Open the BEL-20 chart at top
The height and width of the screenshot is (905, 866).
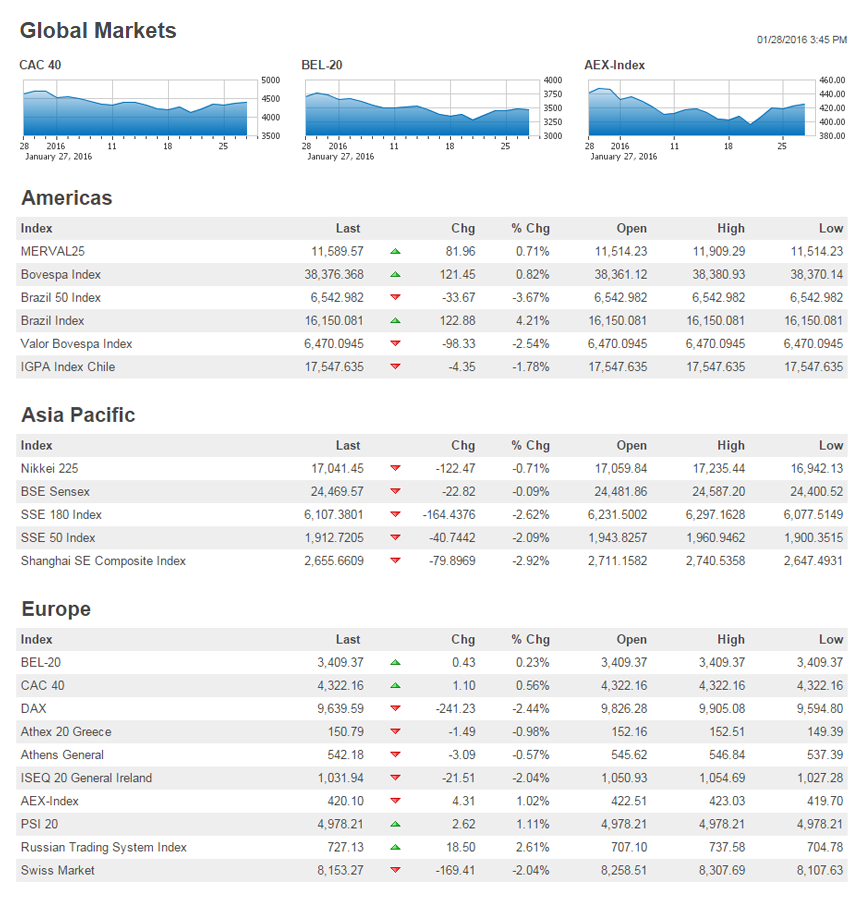coord(417,110)
